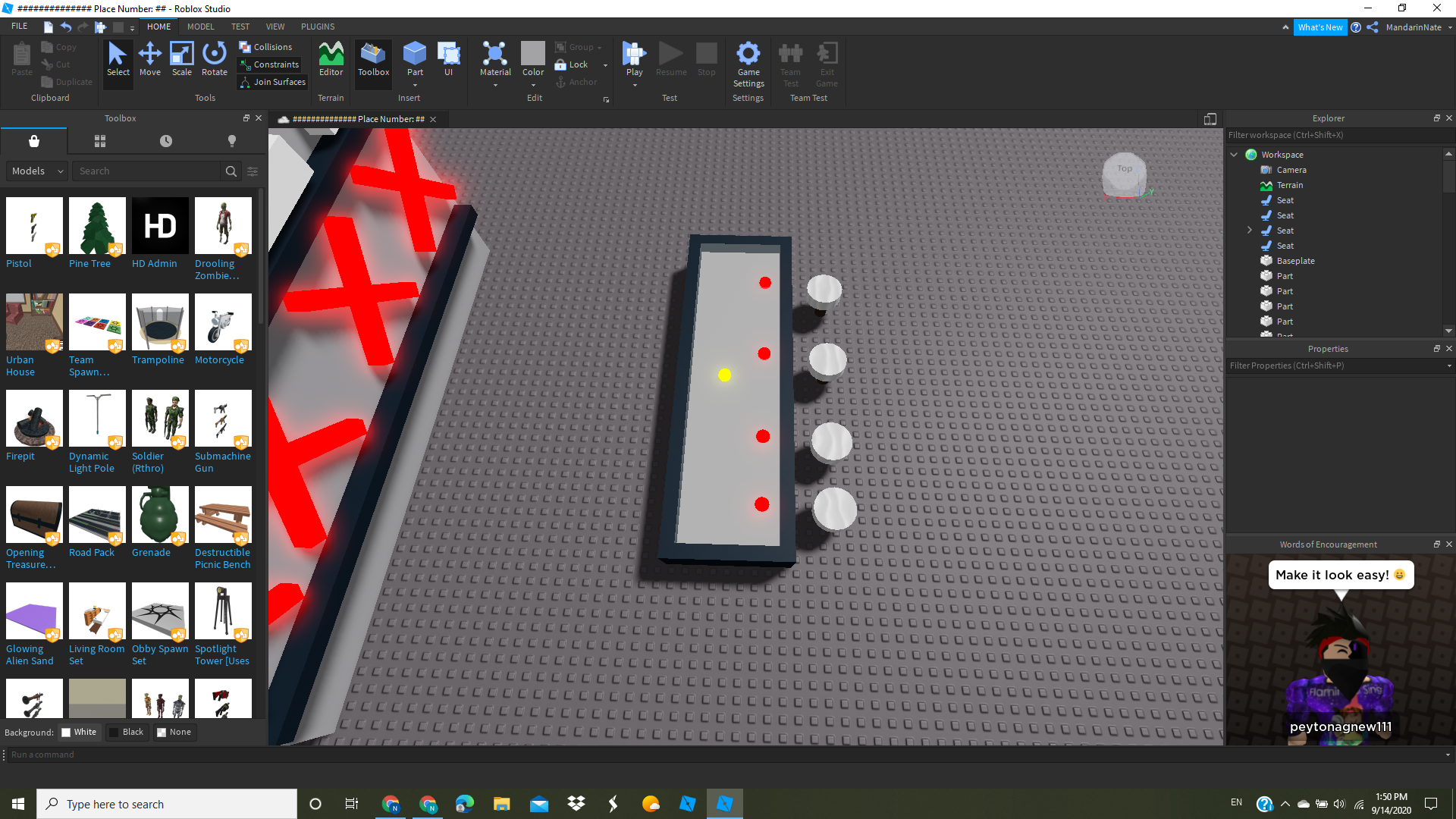Image resolution: width=1456 pixels, height=819 pixels.
Task: Select White background option
Action: tap(79, 732)
